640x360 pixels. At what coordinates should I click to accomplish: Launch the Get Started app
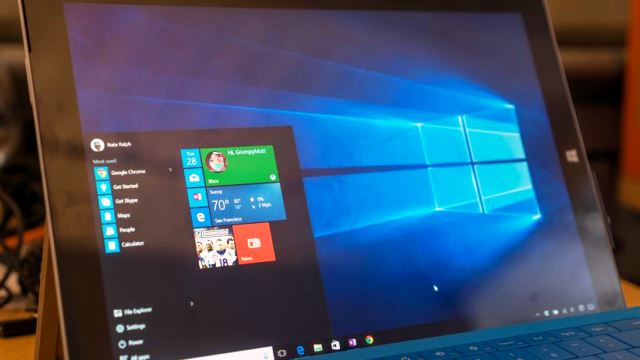pyautogui.click(x=118, y=187)
